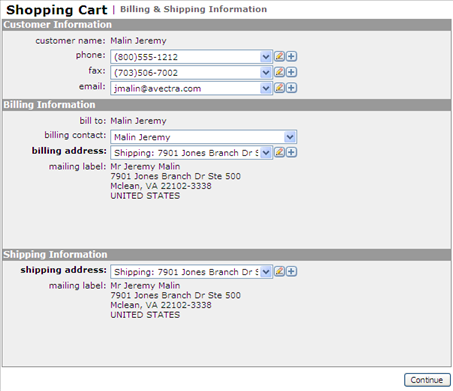453x391 pixels.
Task: Edit the email address with pencil icon
Action: tap(279, 88)
